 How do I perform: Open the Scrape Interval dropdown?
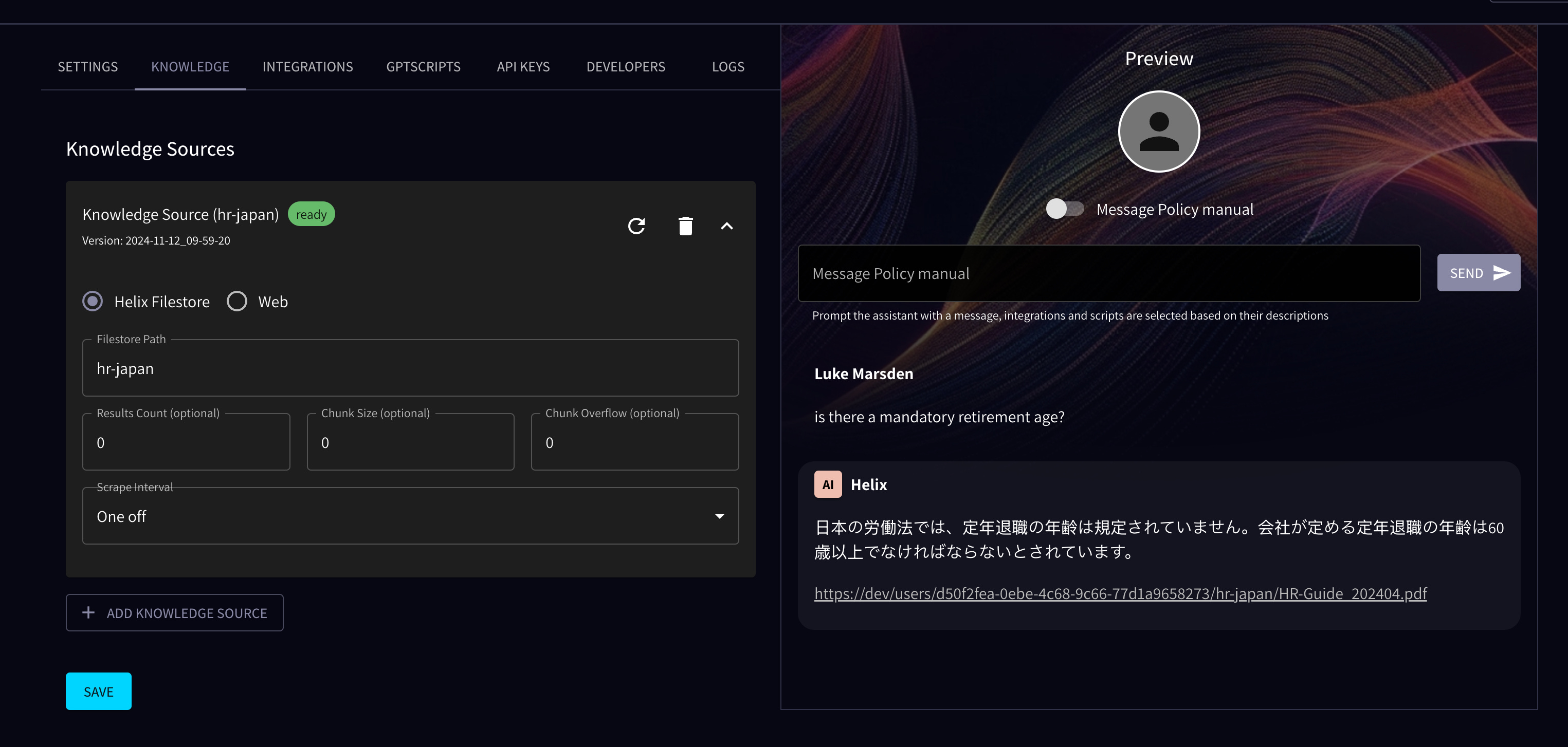402,516
